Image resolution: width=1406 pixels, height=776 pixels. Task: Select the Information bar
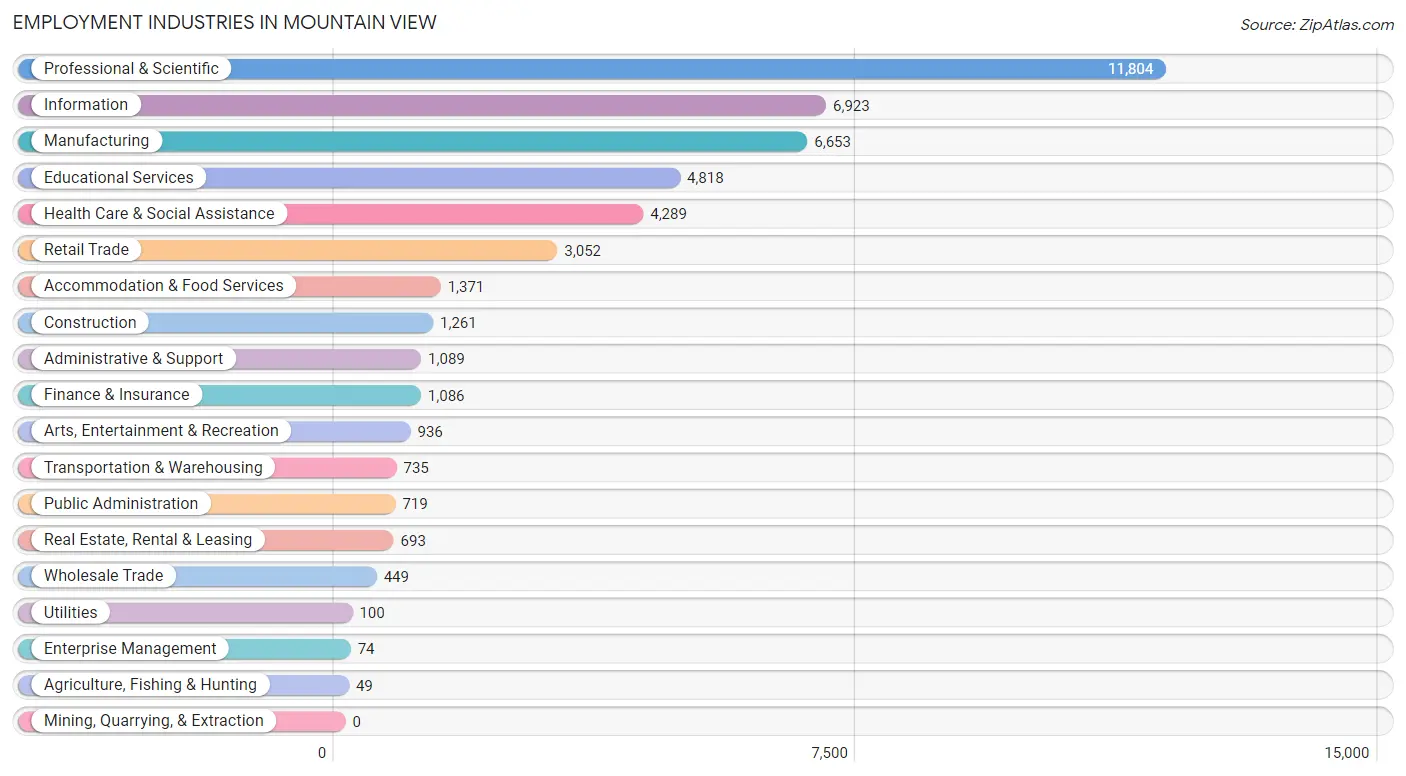(x=422, y=105)
